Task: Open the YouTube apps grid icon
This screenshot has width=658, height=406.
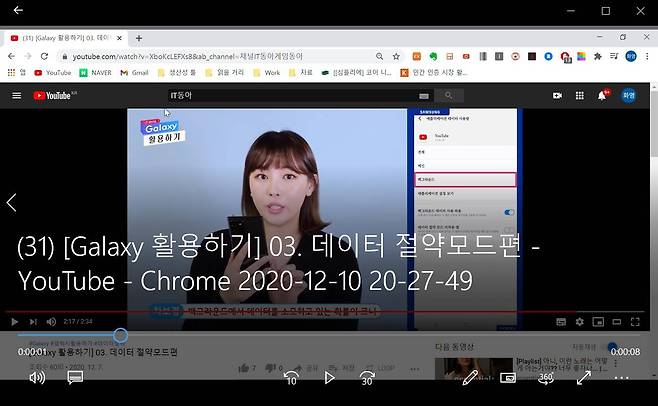Action: [x=580, y=96]
